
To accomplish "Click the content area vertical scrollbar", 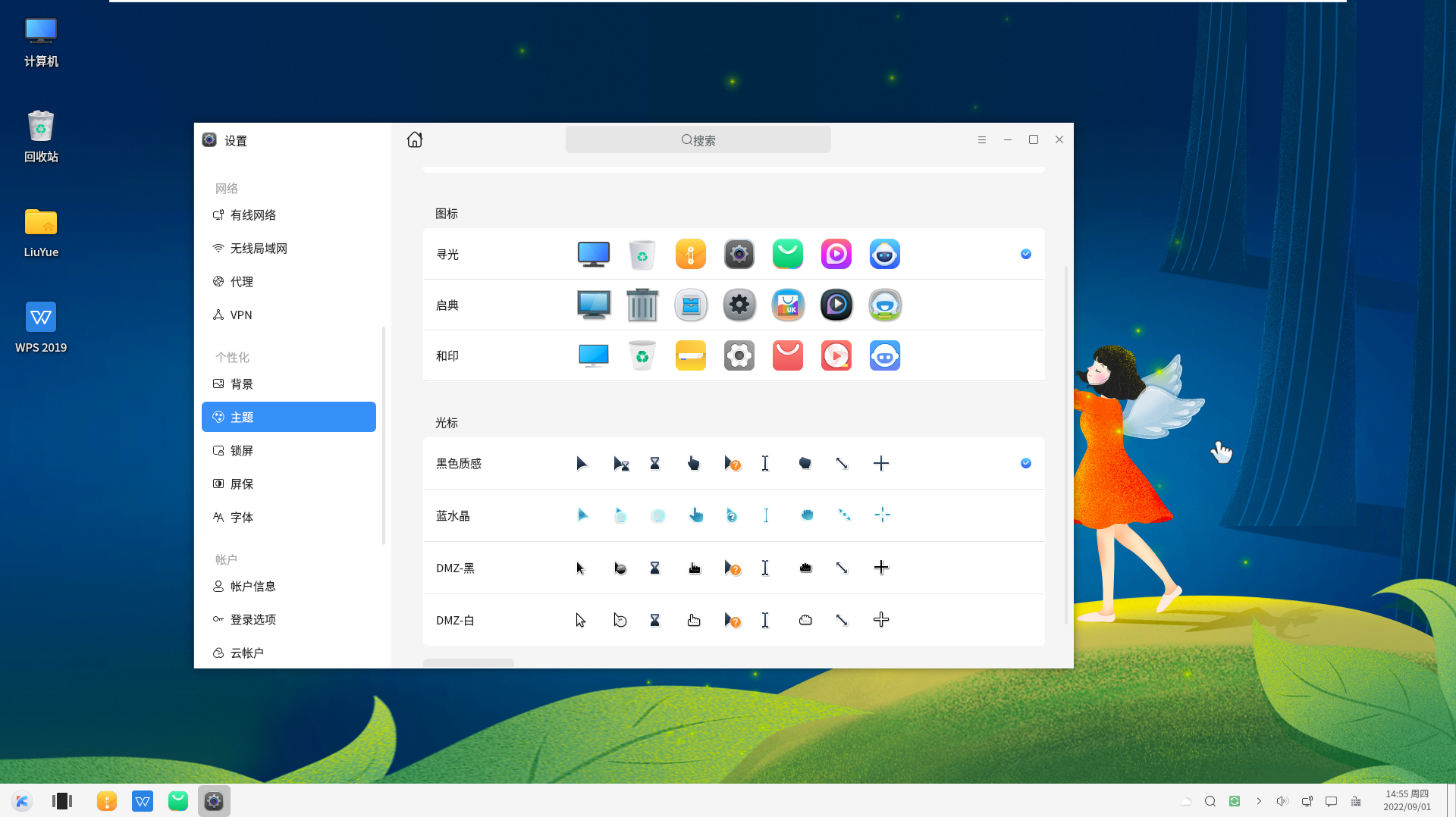I will pos(1066,445).
